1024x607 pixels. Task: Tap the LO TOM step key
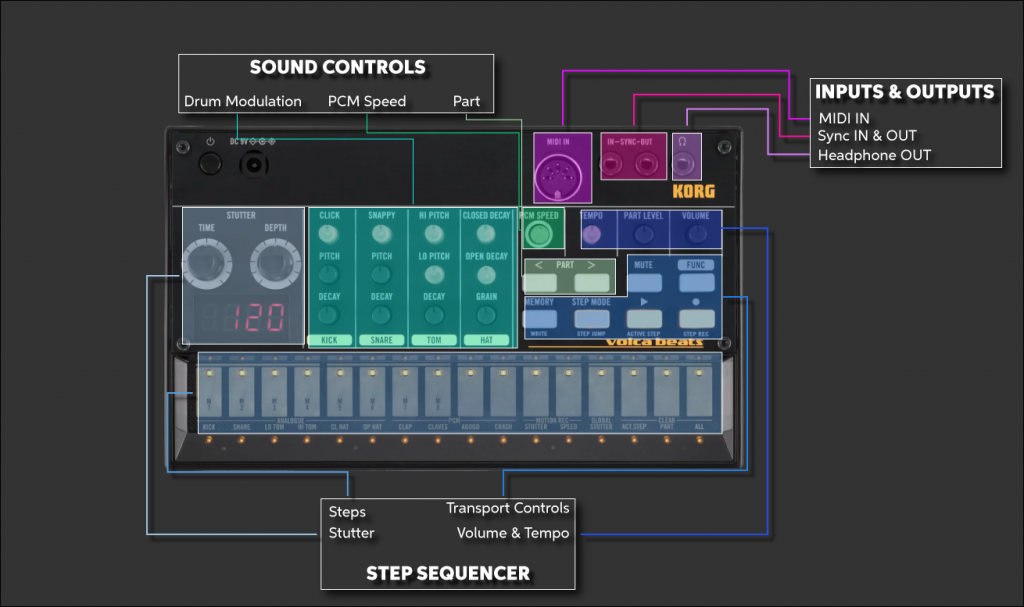coord(274,392)
